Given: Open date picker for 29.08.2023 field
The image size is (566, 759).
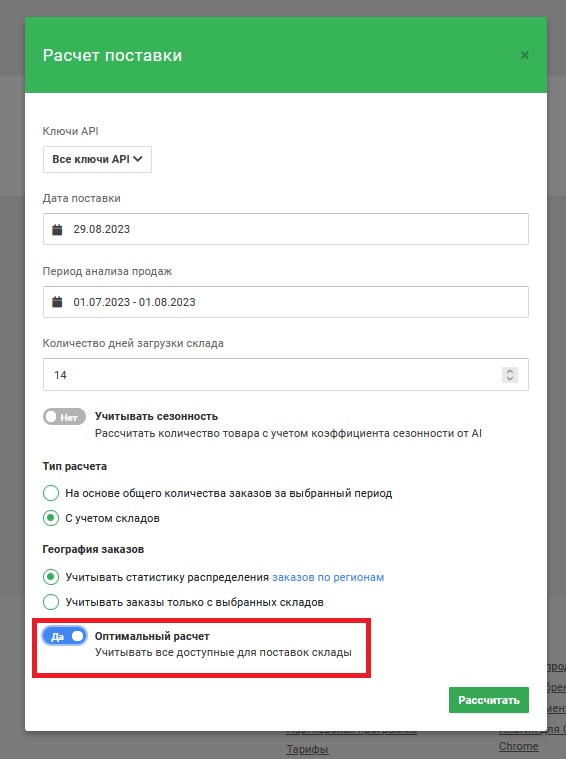Looking at the screenshot, I should (286, 229).
